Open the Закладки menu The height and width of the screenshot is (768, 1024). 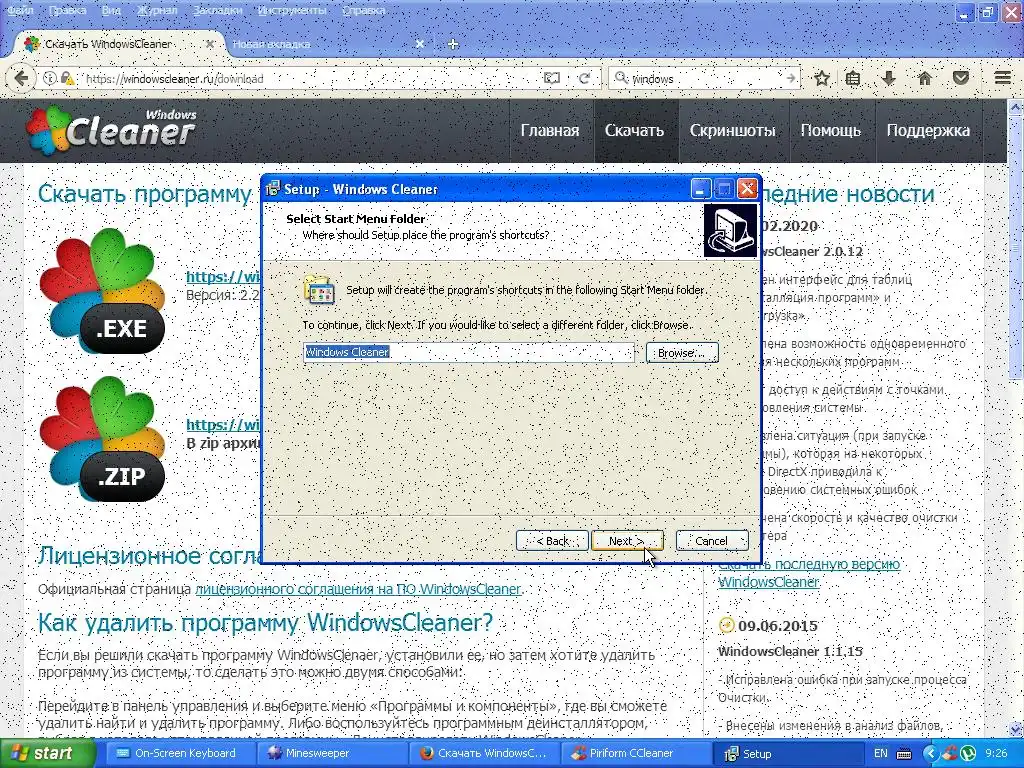pos(217,10)
